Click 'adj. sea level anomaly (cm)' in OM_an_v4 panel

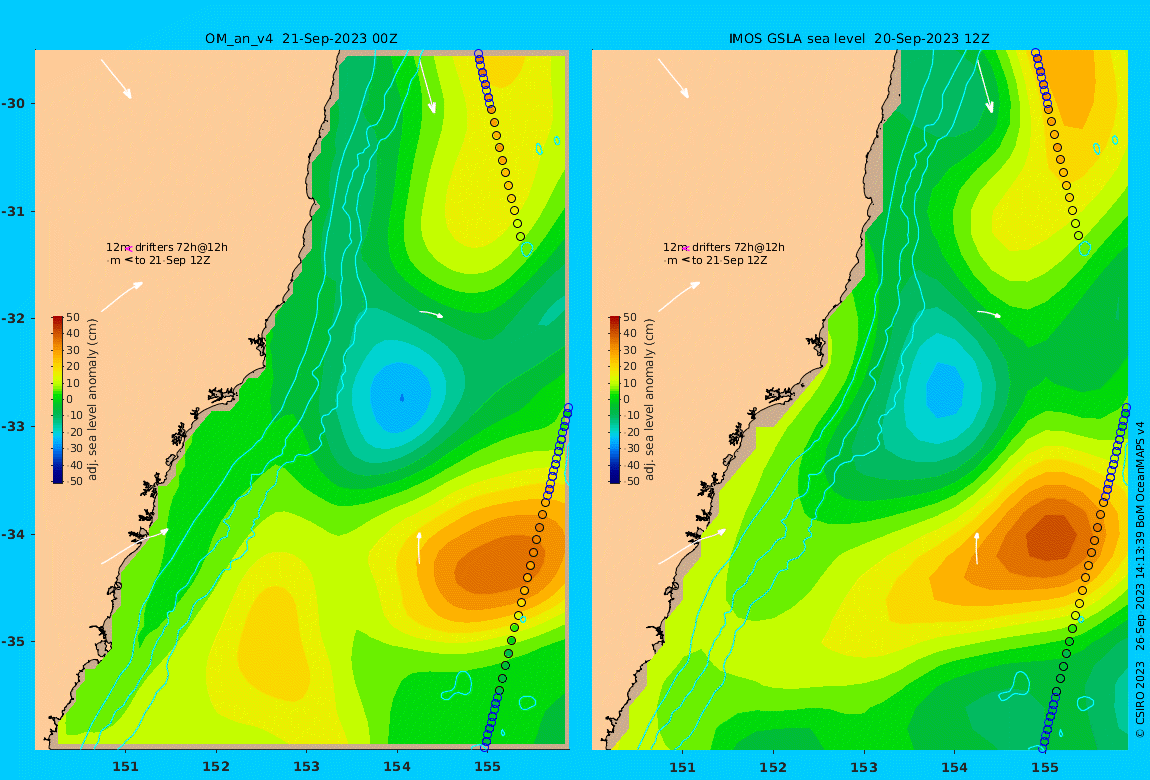click(92, 400)
